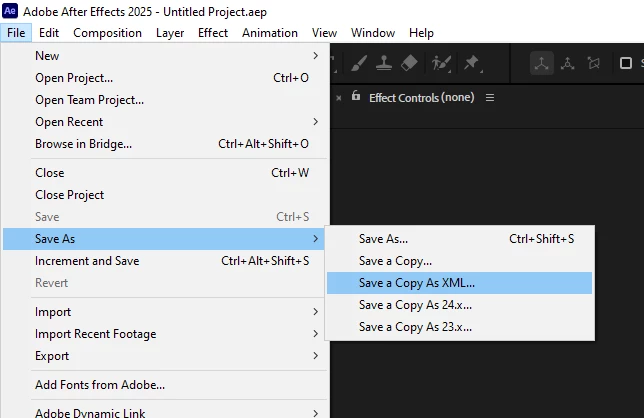Choose Save a Copy As XML
644x418 pixels.
pos(460,283)
